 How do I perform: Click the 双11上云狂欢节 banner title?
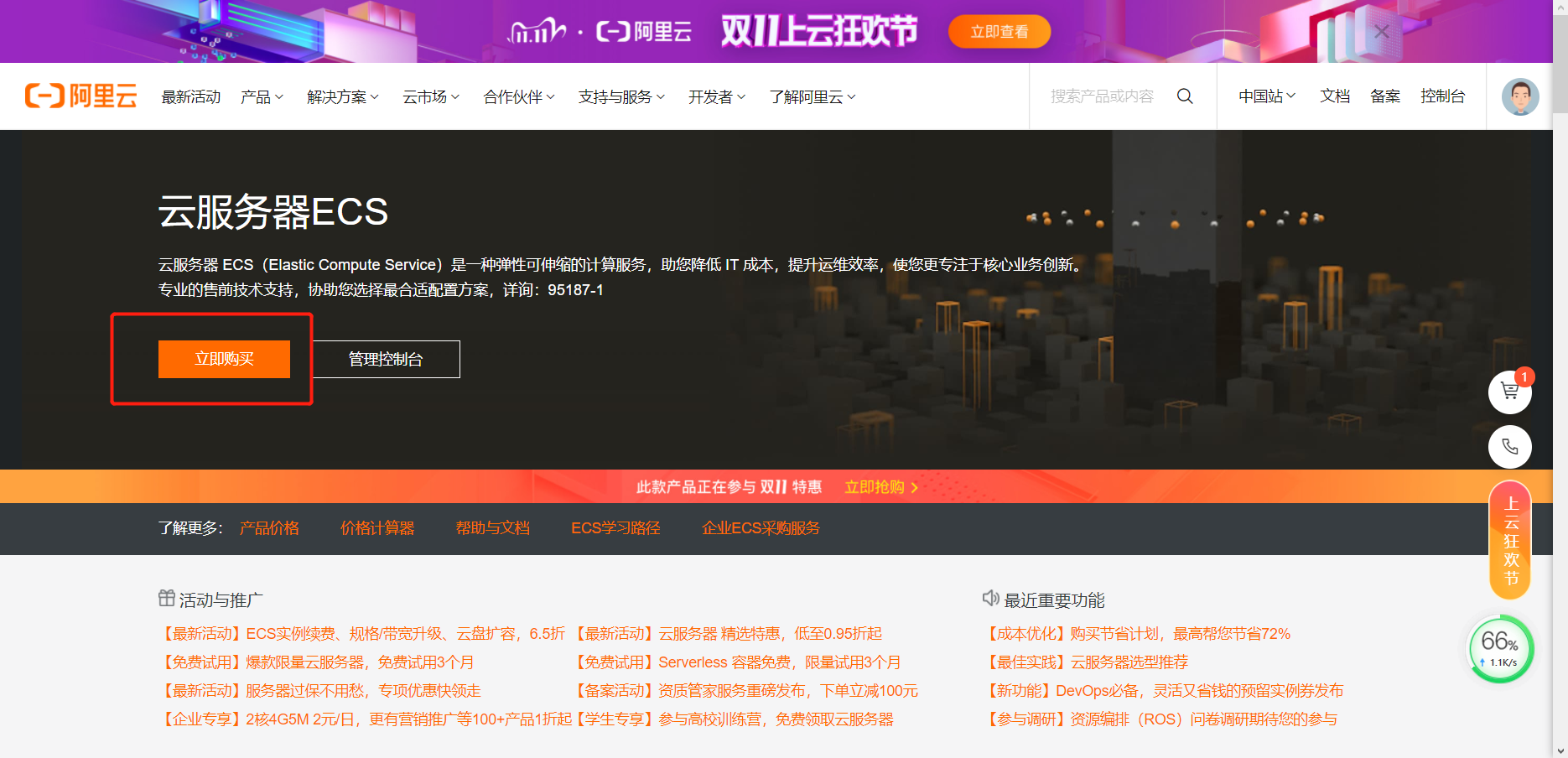click(x=819, y=31)
